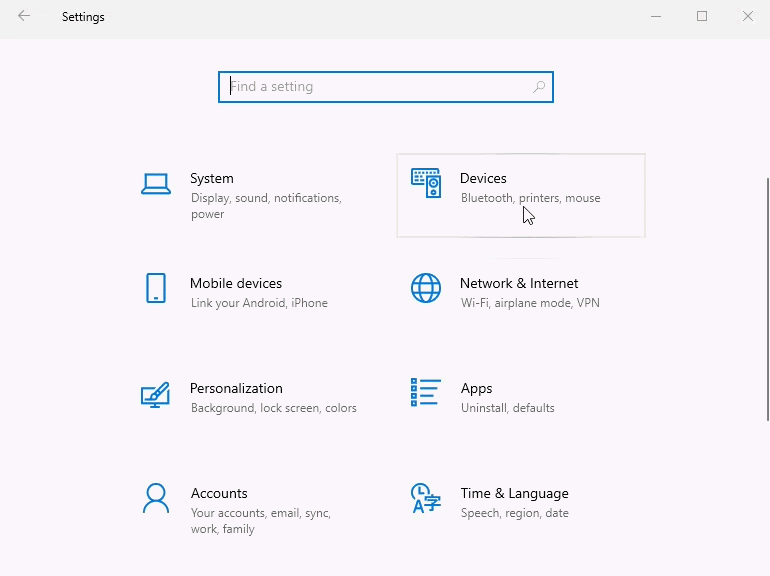Click 'Uninstall, defaults' description

(507, 408)
